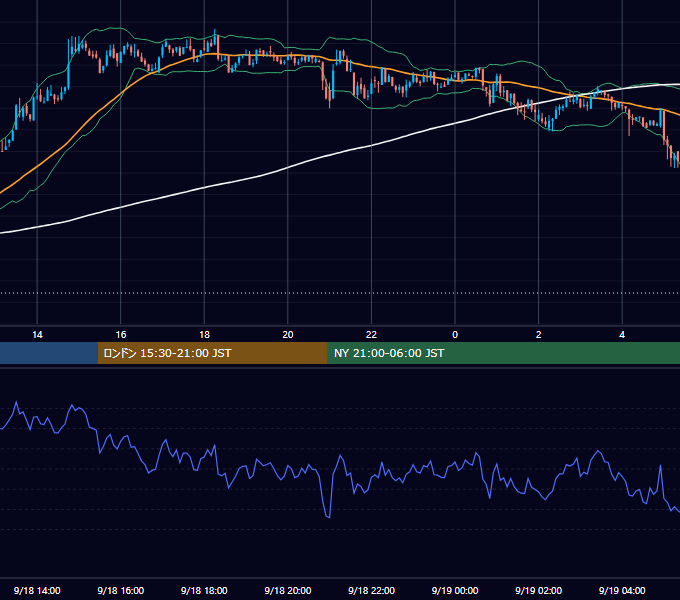Click the blue session bar before London

49,353
